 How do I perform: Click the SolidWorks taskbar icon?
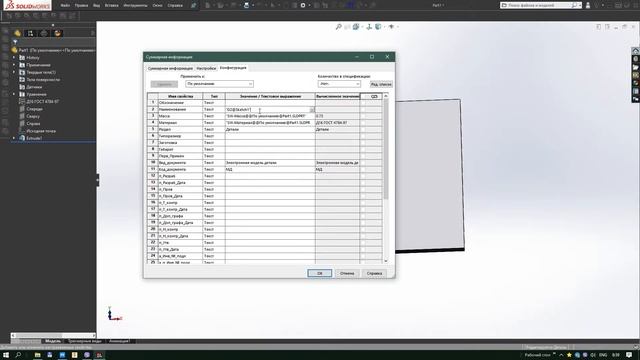click(x=99, y=355)
